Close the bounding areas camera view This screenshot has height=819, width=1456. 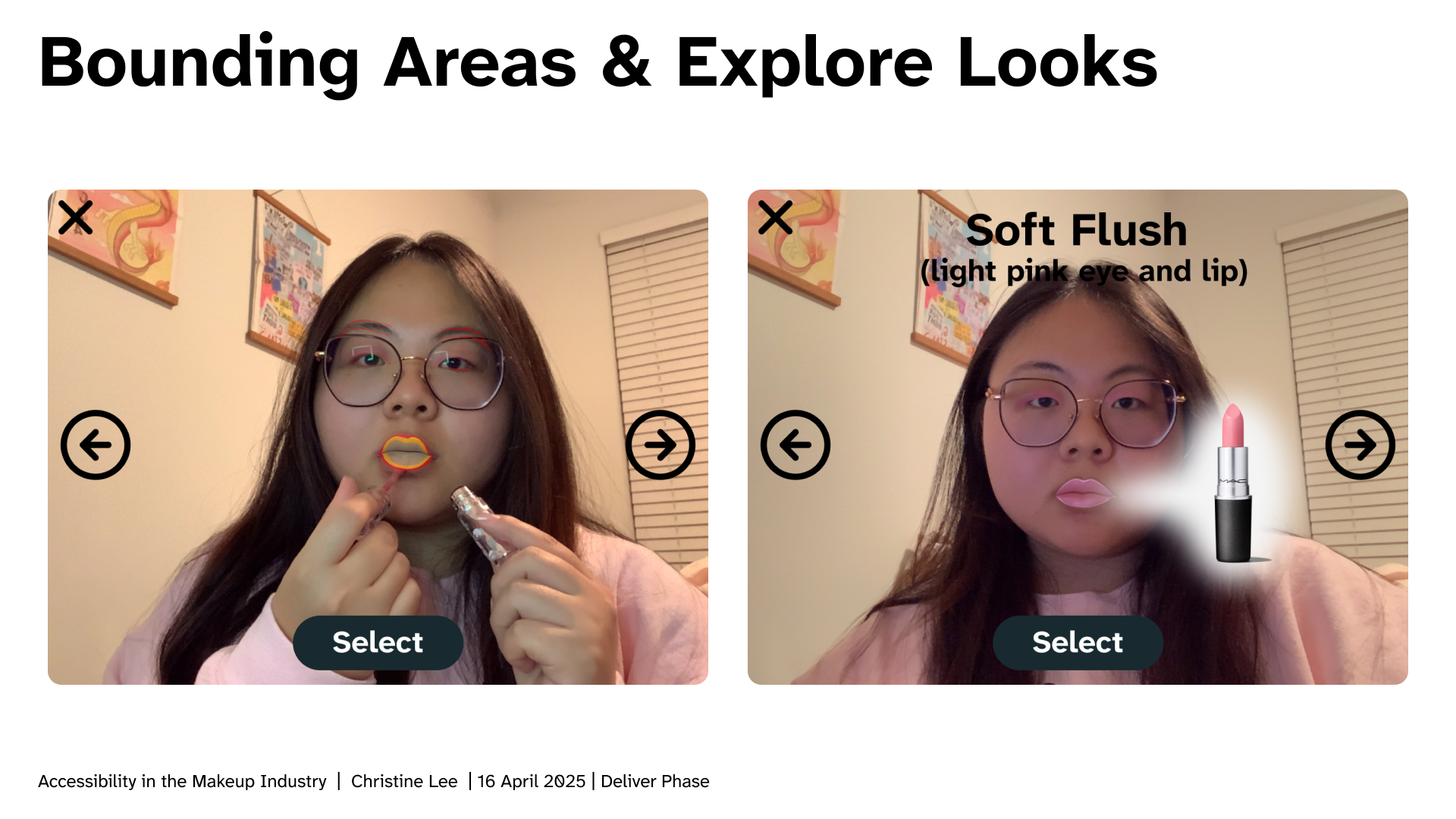tap(75, 218)
